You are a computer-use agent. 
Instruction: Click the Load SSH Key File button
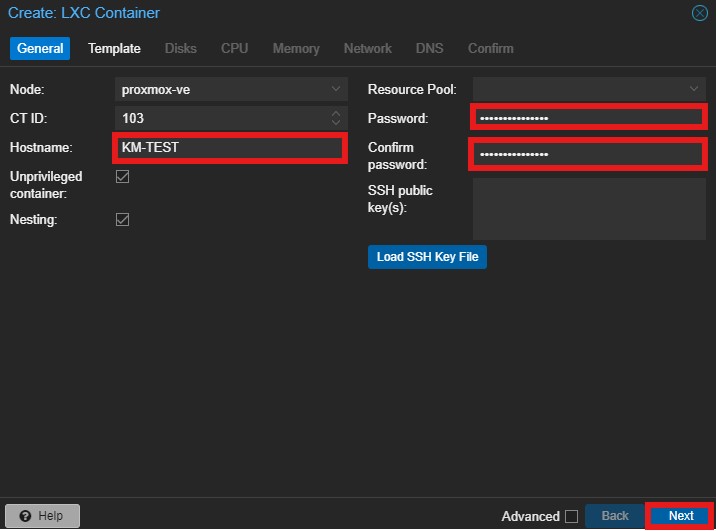(x=427, y=257)
